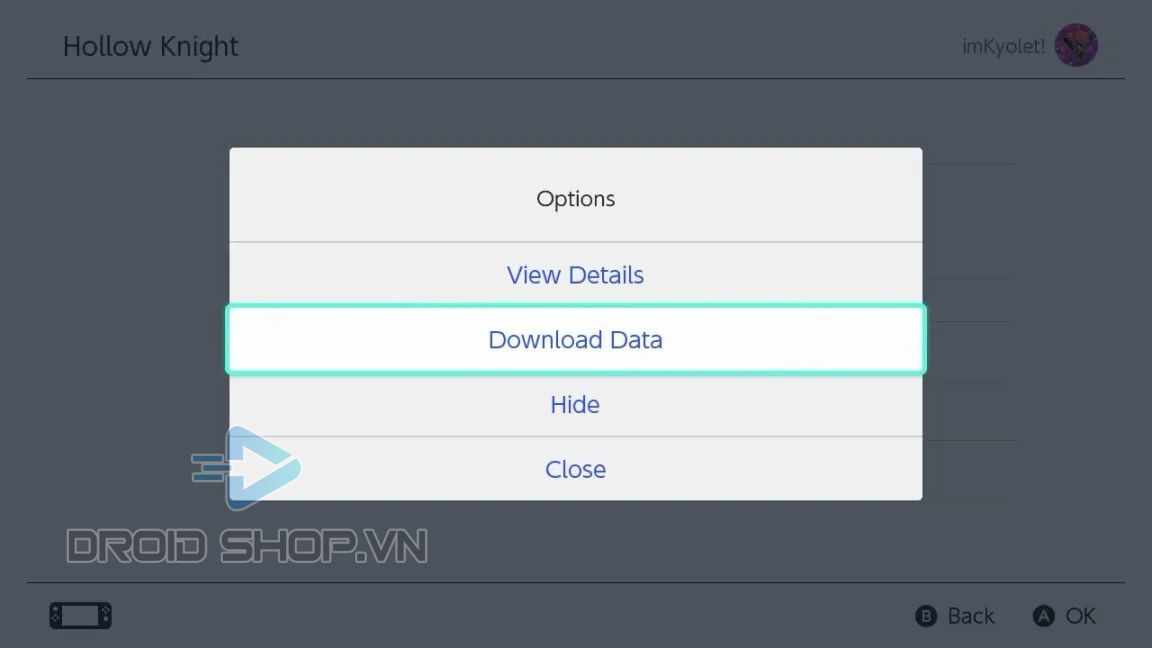Confirm with the OK label
The image size is (1152, 648).
click(x=1081, y=616)
